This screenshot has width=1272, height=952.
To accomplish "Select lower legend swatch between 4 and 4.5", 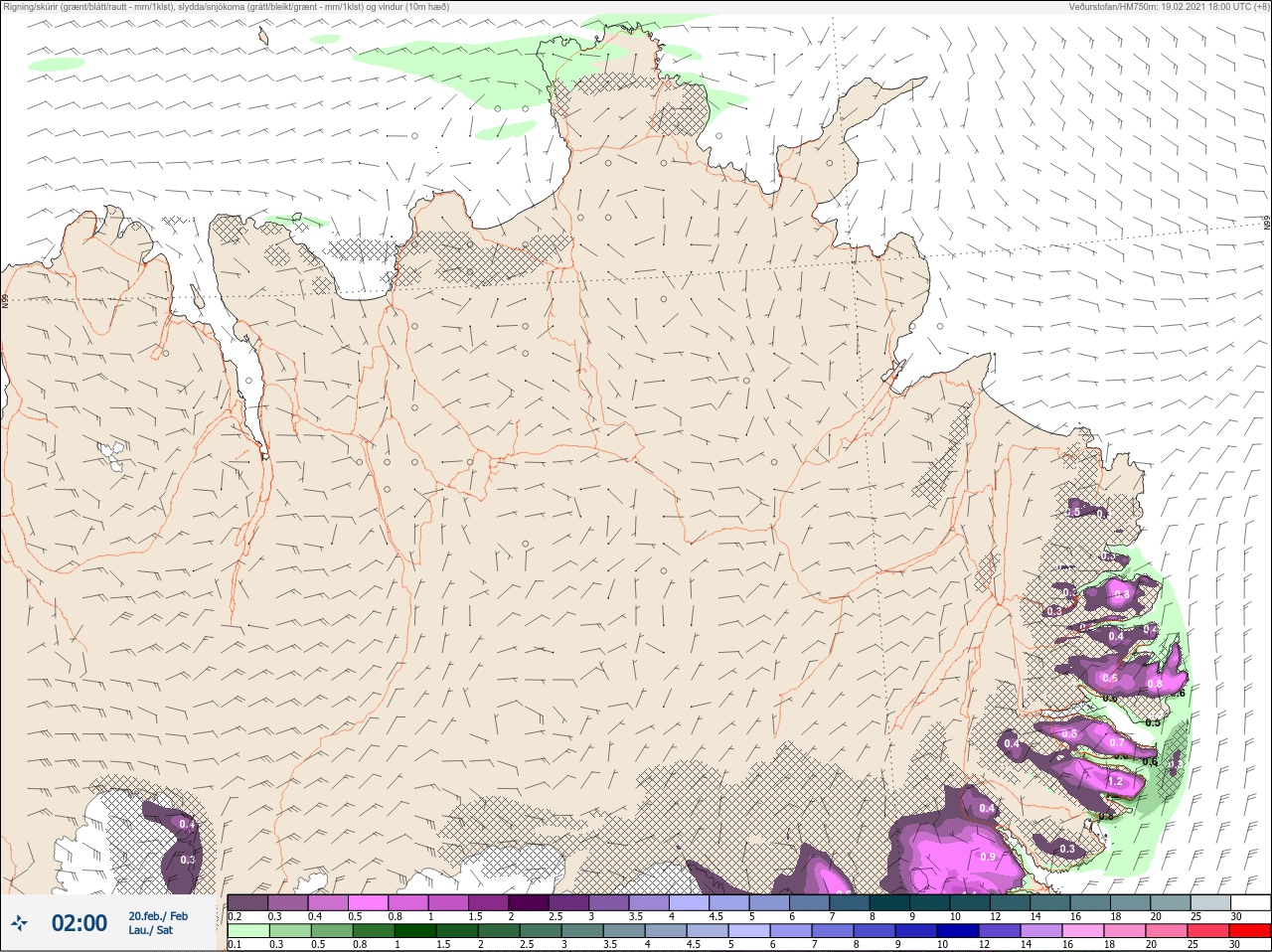I will pos(666,931).
